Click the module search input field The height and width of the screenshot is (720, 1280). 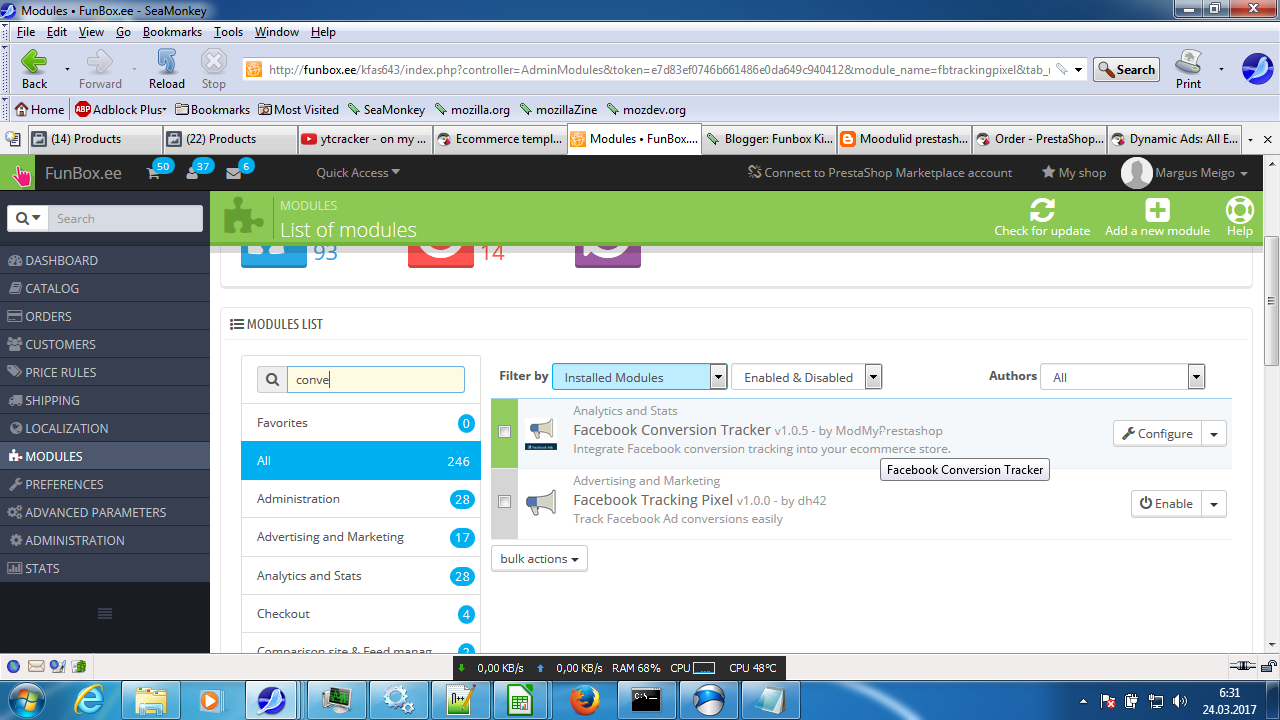(x=376, y=380)
